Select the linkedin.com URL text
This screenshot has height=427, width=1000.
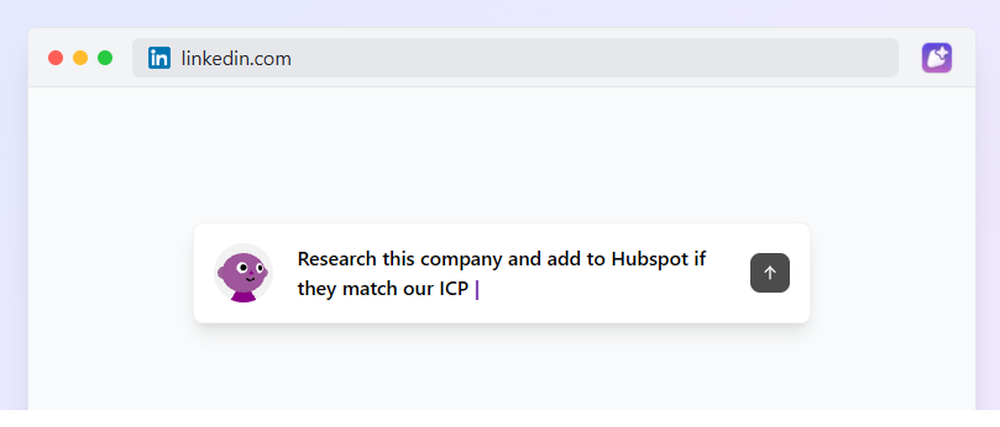(x=236, y=59)
